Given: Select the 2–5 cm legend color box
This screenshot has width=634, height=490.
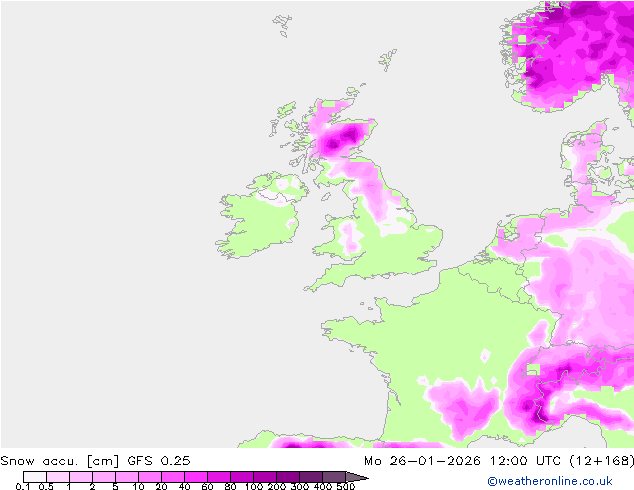Looking at the screenshot, I should 104,477.
